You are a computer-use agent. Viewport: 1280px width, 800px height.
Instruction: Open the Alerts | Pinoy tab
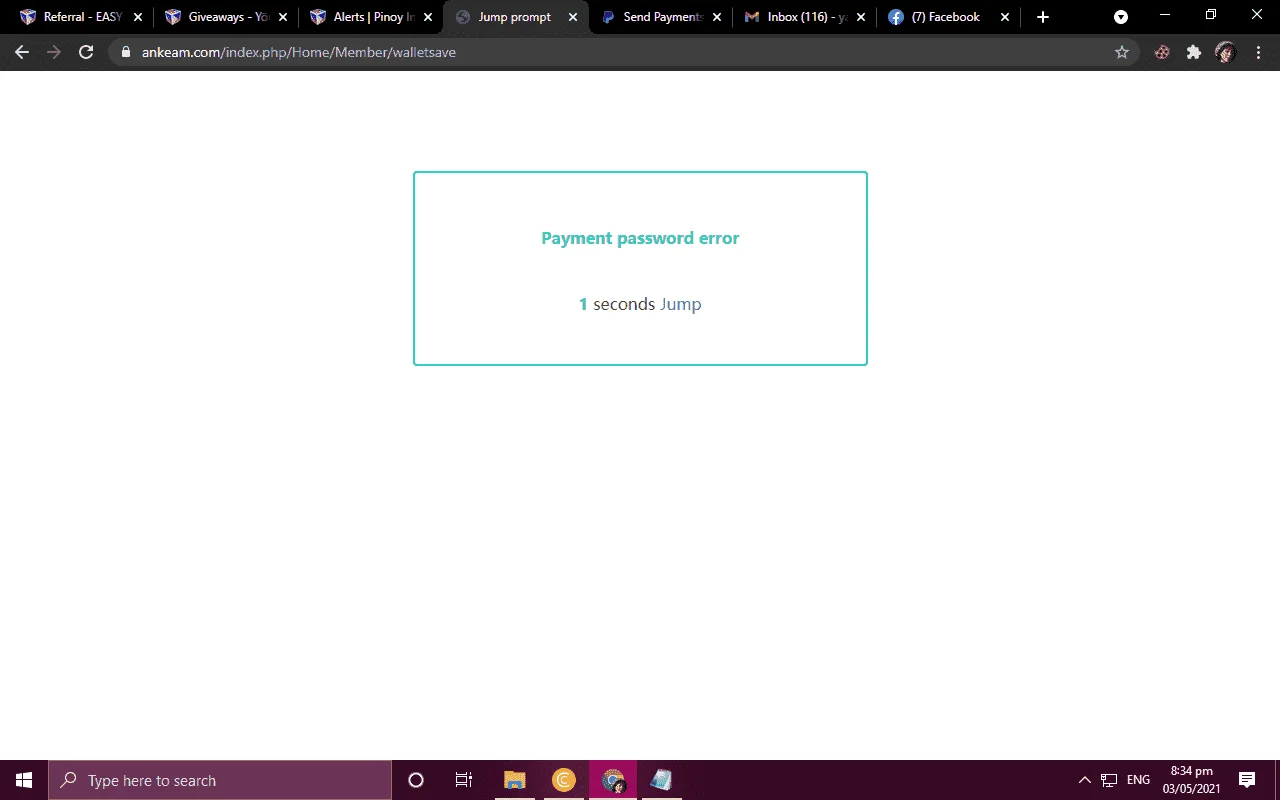pos(372,17)
